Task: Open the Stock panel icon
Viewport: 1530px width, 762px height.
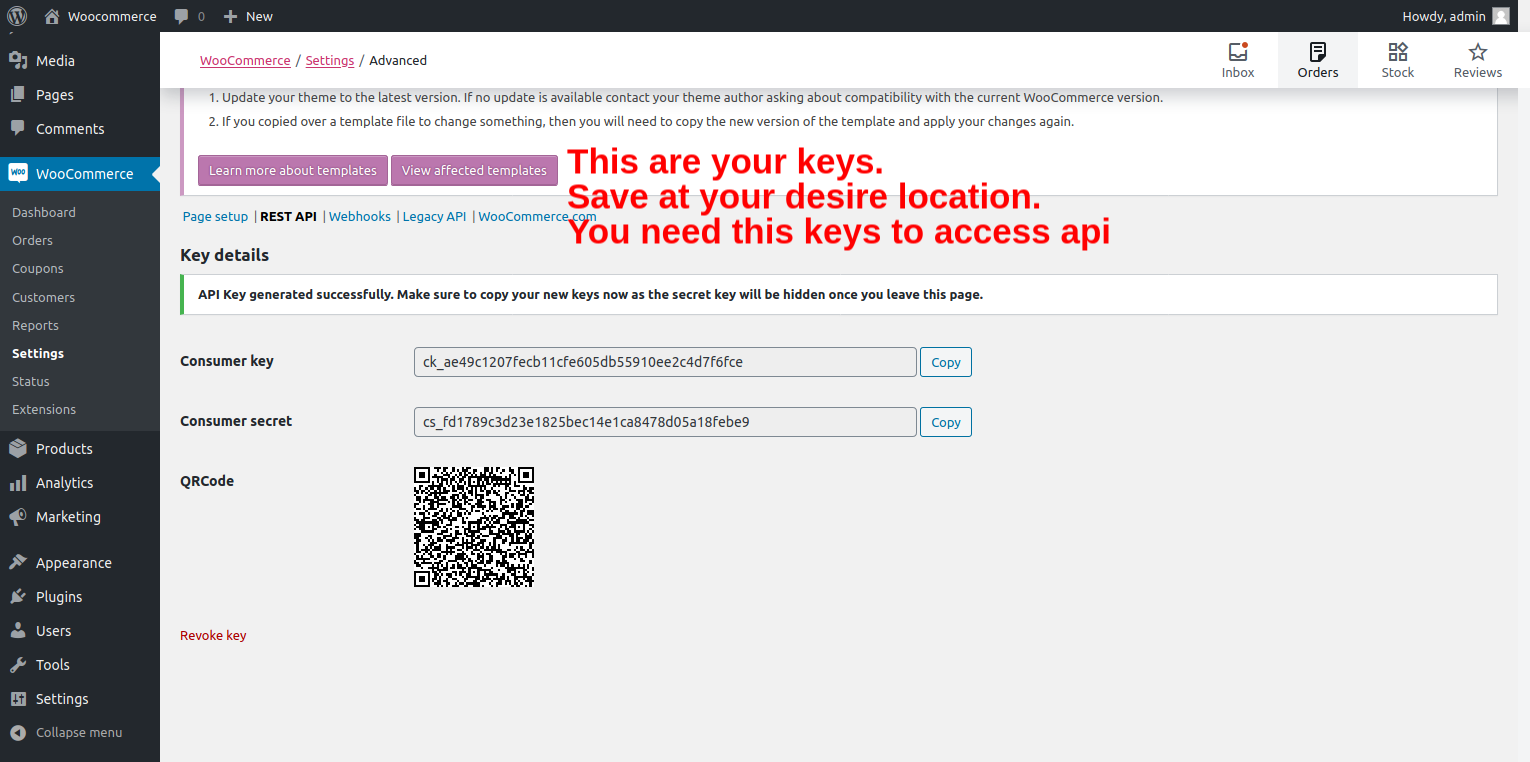Action: coord(1398,52)
